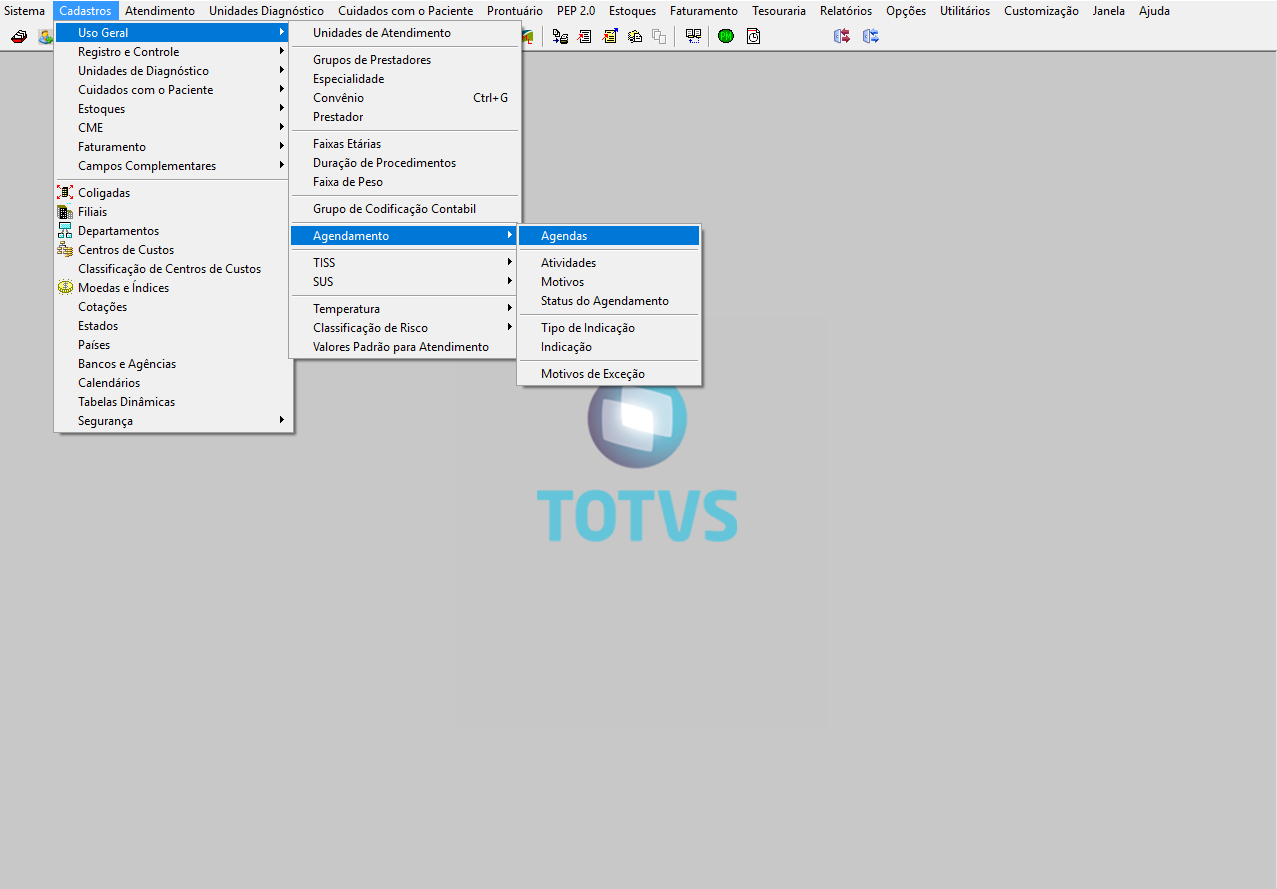This screenshot has height=889, width=1277.
Task: Select Valores Padrão para Atendimento
Action: pos(404,347)
